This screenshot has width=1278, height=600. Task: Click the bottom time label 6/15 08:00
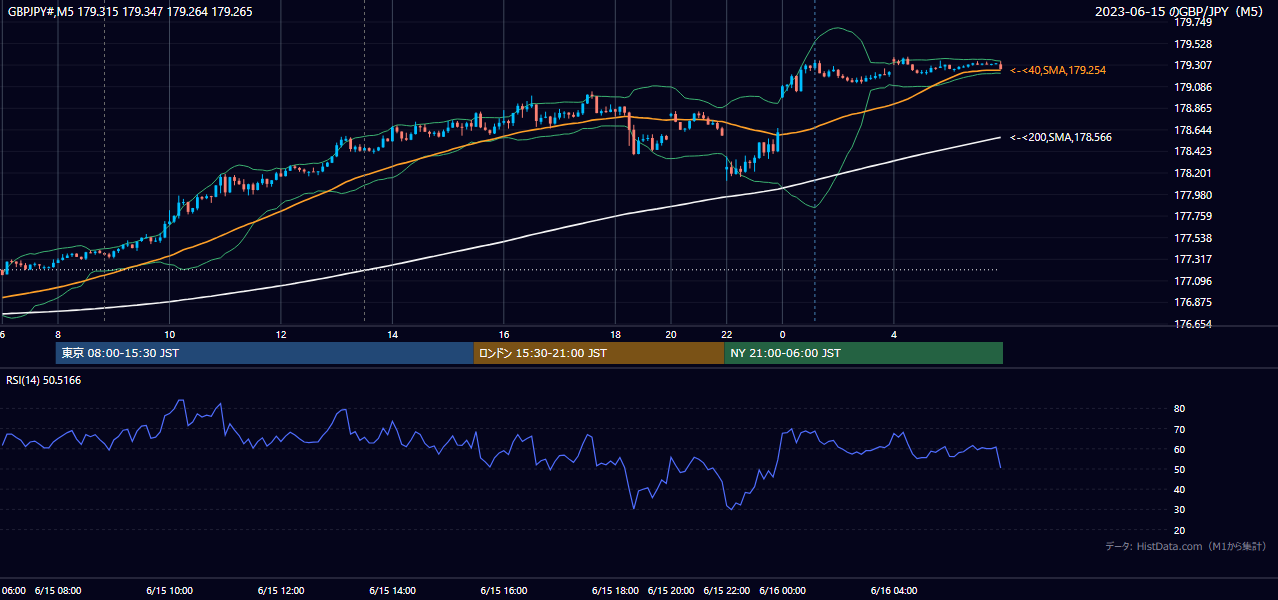coord(58,590)
